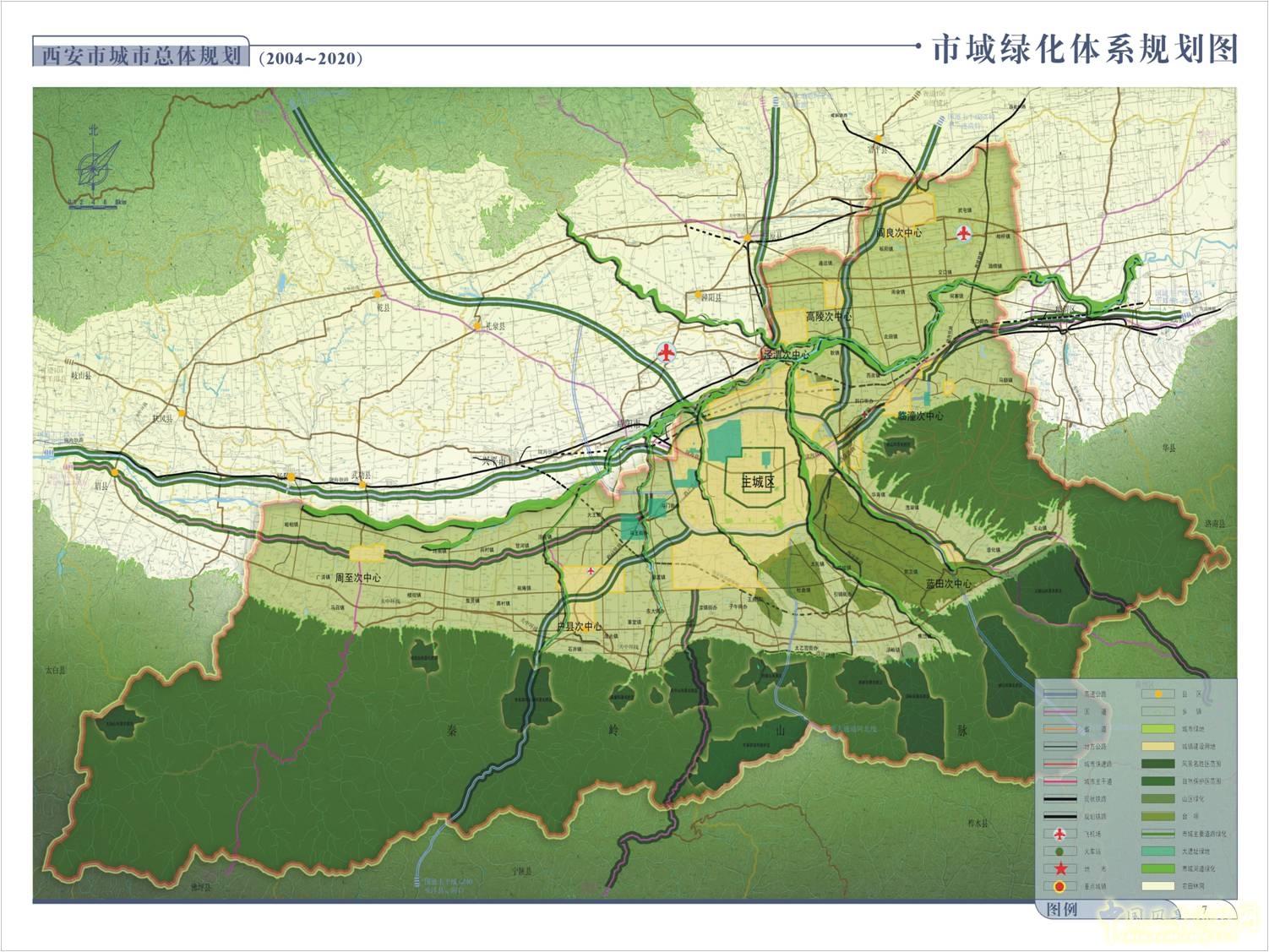Viewport: 1269px width, 952px height.
Task: Click the red key-town circle in legend
Action: 1058,886
